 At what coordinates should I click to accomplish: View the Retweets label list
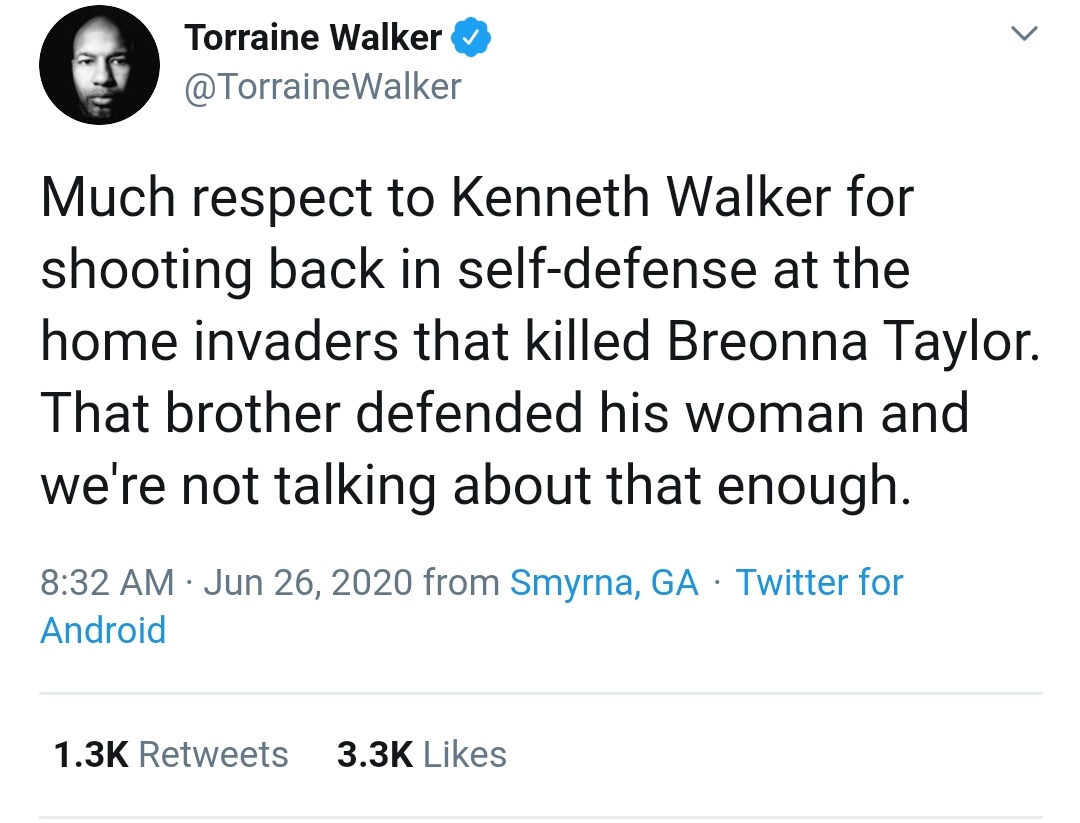click(x=213, y=754)
